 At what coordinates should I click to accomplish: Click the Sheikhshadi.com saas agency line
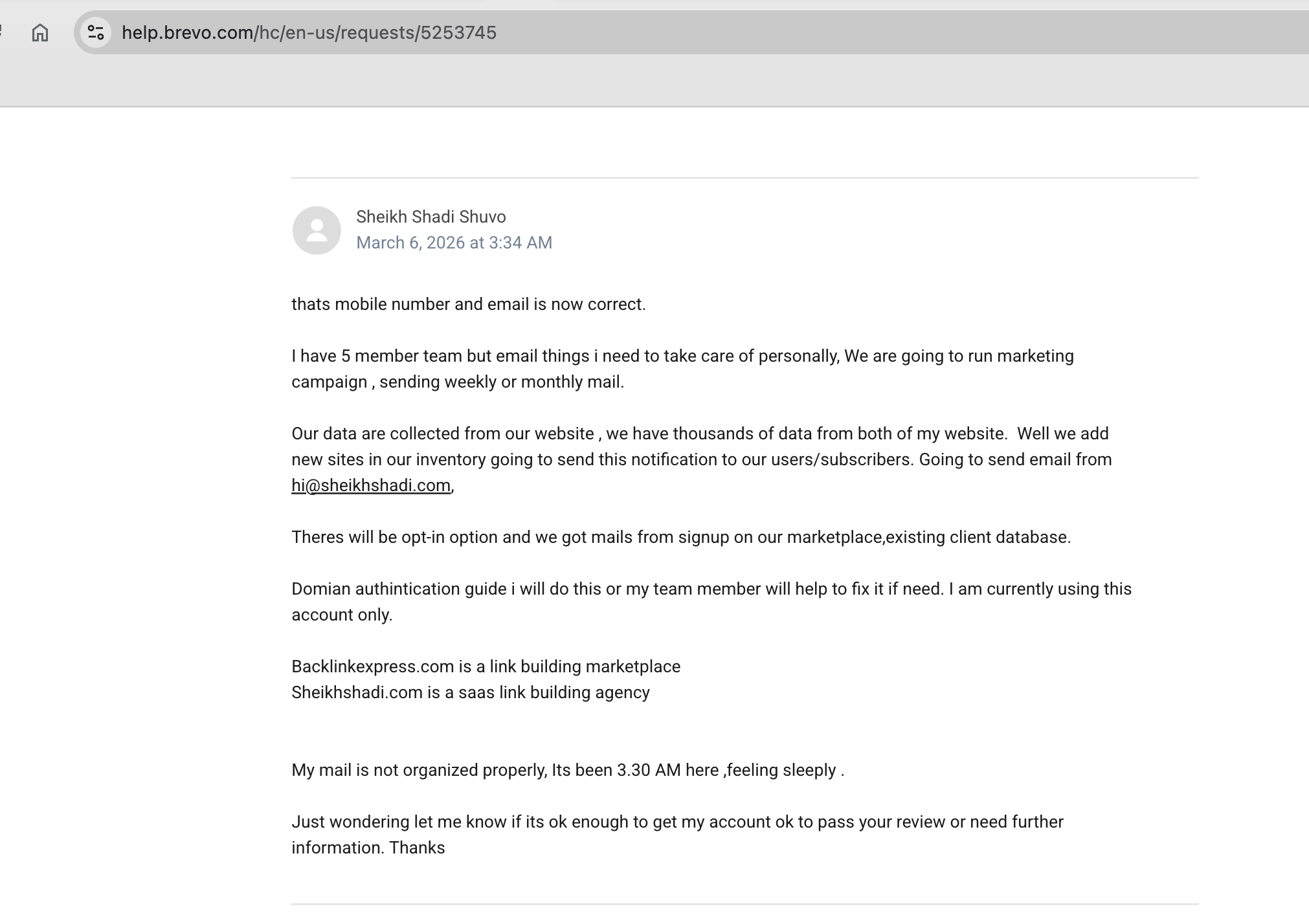471,692
